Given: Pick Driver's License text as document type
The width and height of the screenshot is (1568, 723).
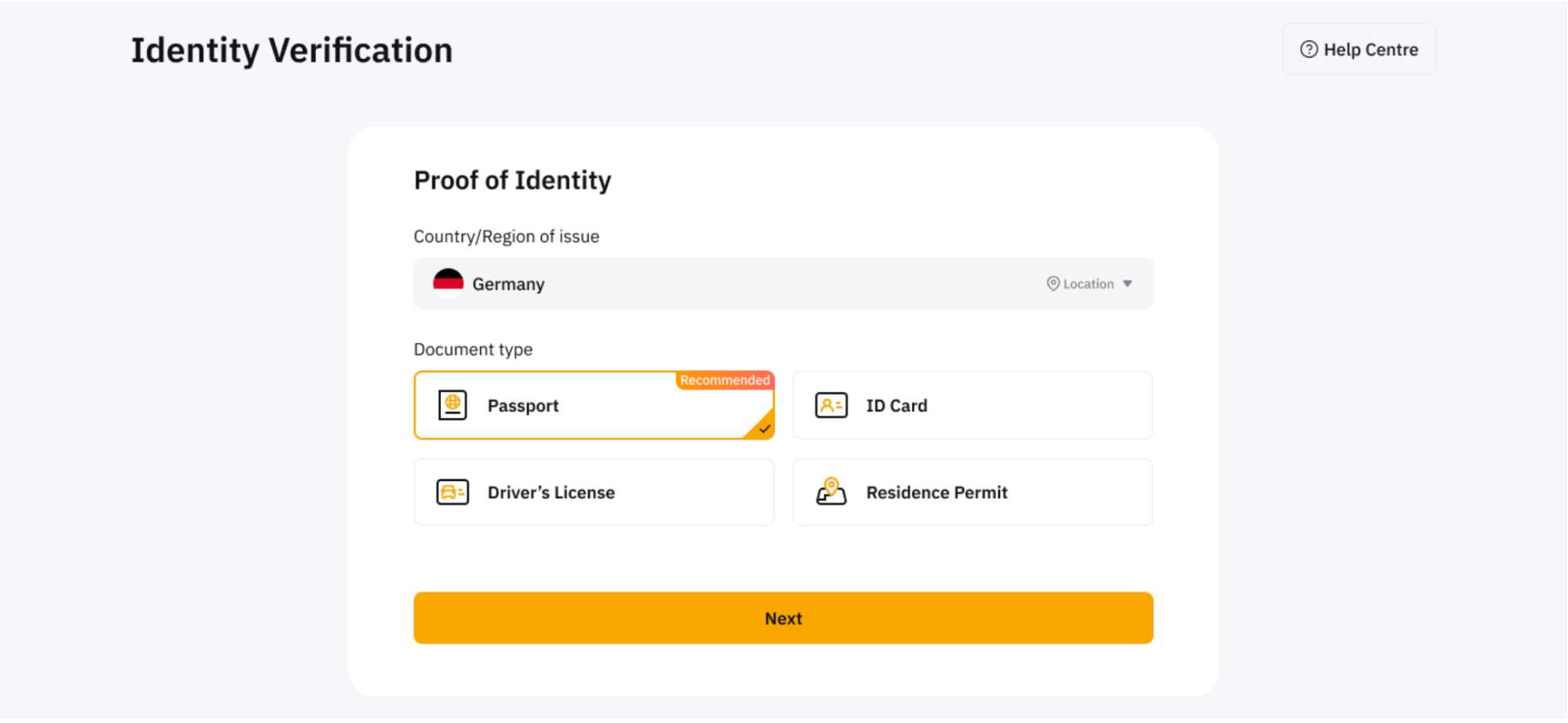Looking at the screenshot, I should pyautogui.click(x=551, y=492).
